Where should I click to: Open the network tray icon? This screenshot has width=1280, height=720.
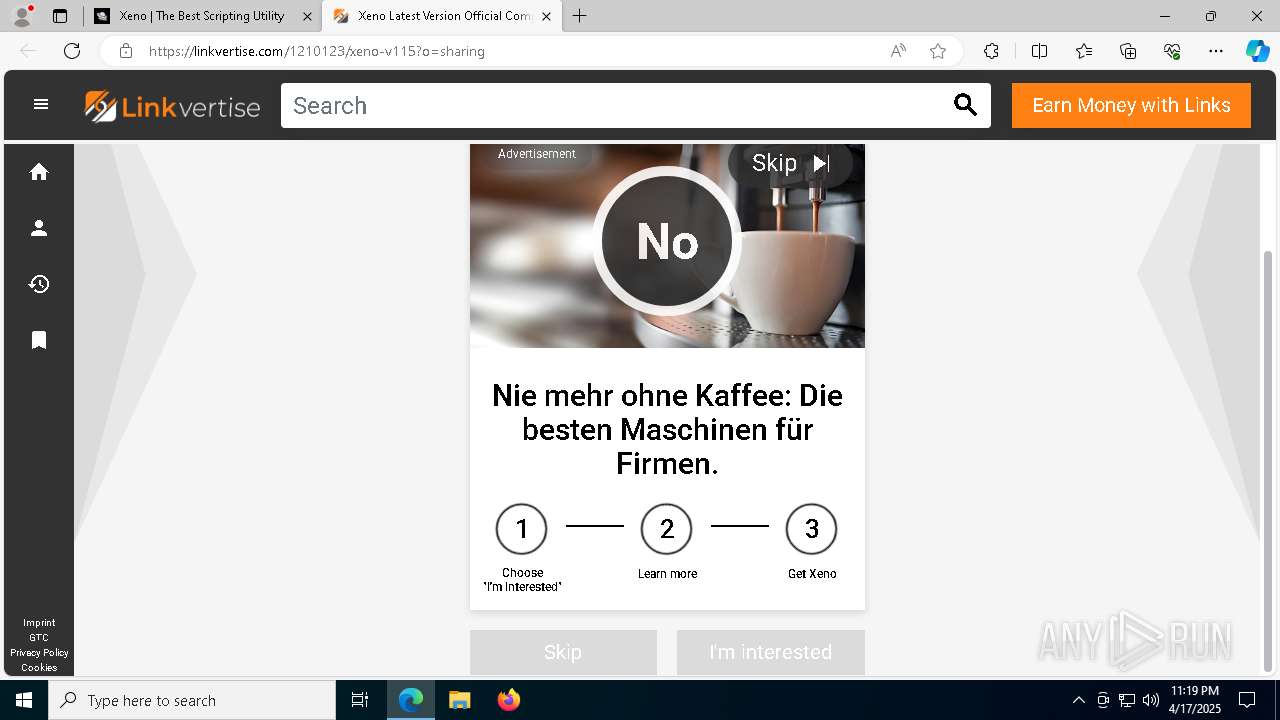(x=1127, y=700)
